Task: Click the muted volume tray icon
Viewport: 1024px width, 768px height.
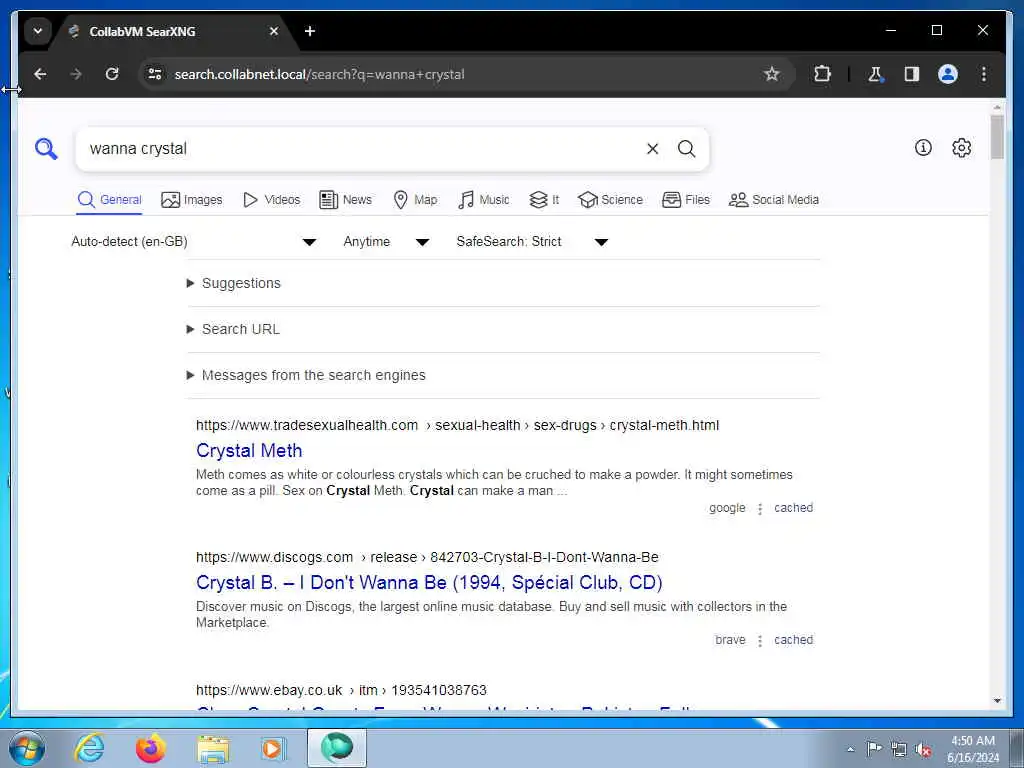Action: pyautogui.click(x=923, y=749)
